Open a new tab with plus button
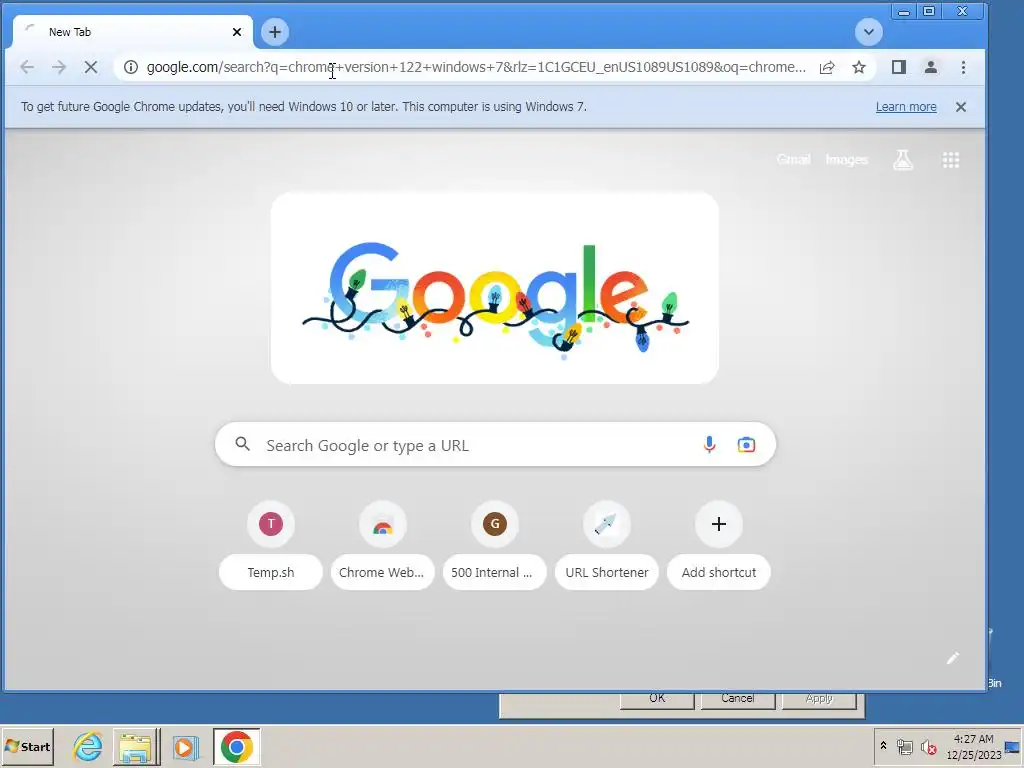This screenshot has height=768, width=1024. click(275, 32)
